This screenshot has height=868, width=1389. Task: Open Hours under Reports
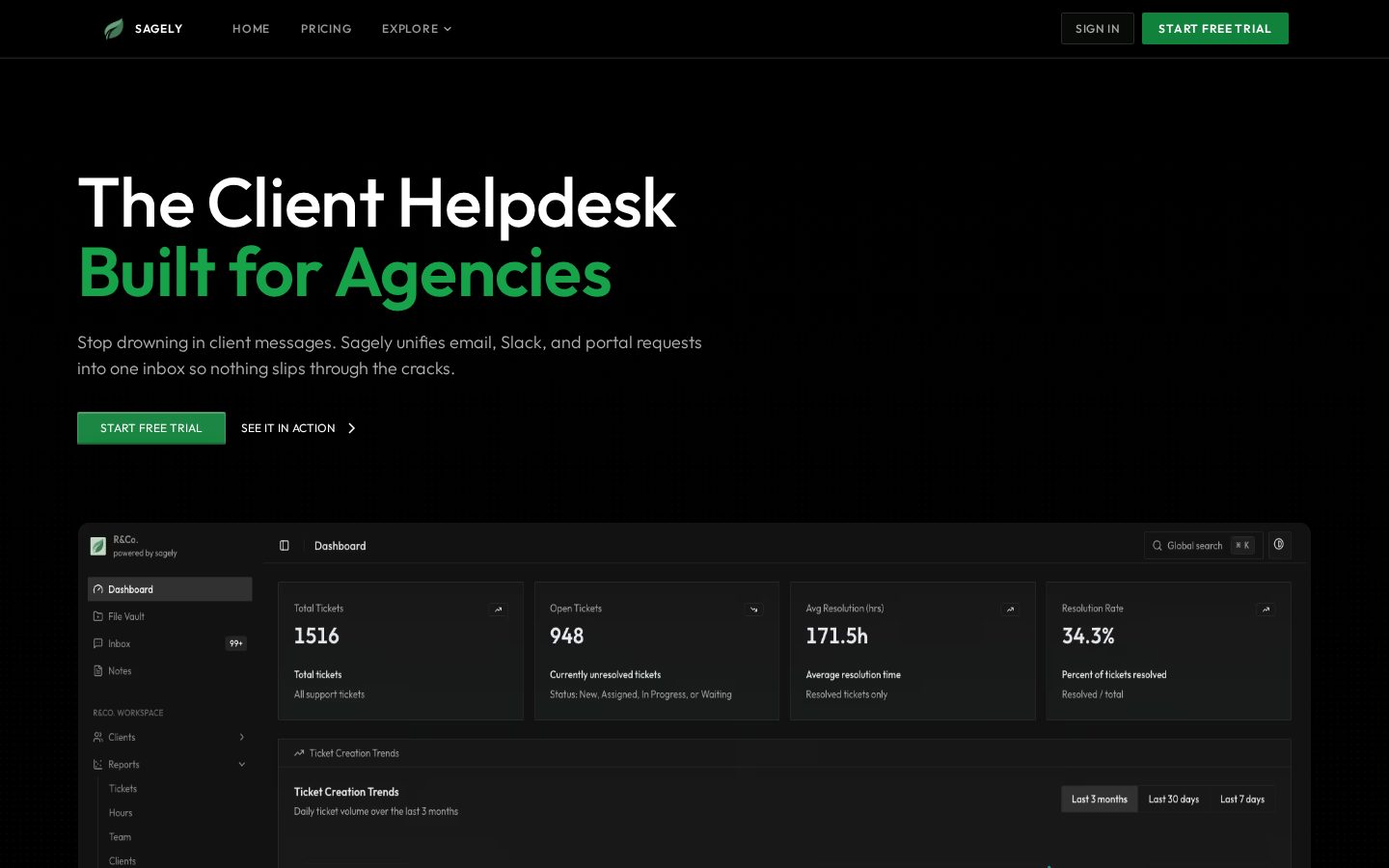(x=121, y=813)
